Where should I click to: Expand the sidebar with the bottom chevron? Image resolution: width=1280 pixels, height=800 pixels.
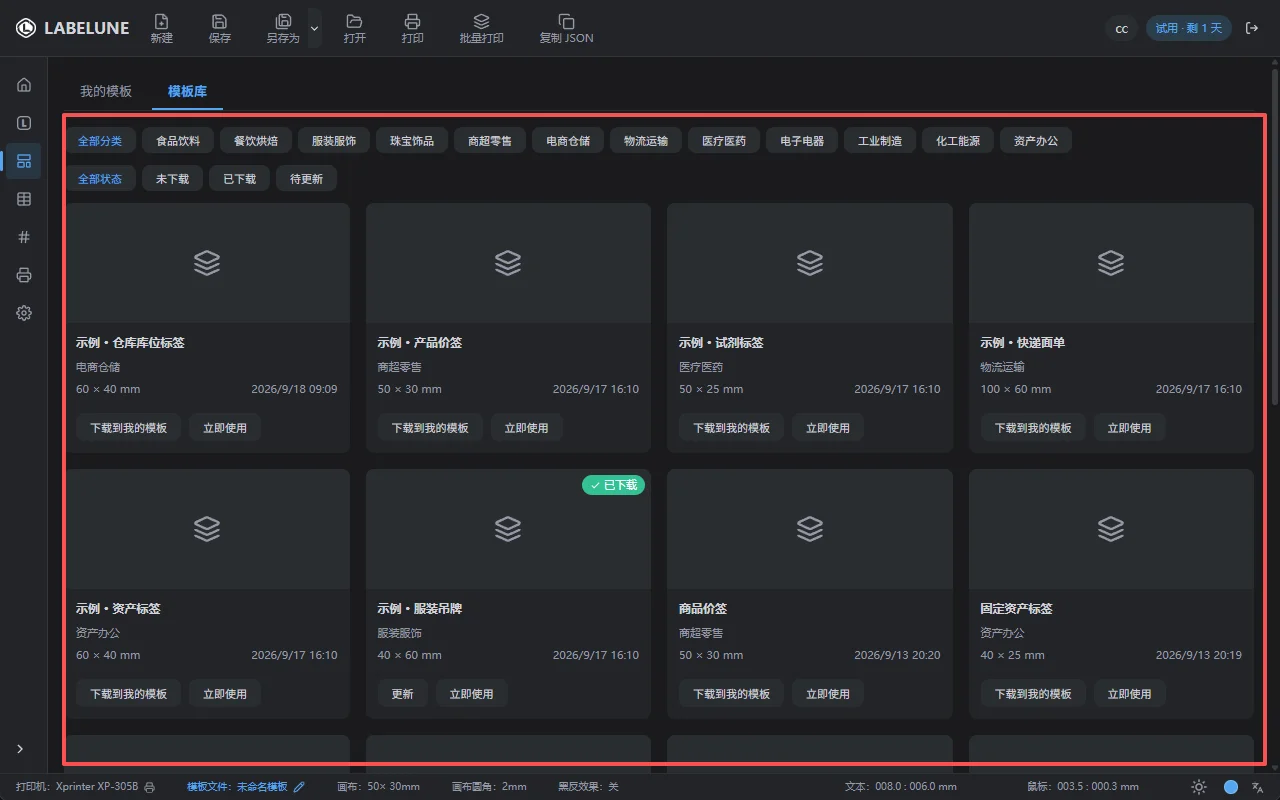tap(20, 749)
